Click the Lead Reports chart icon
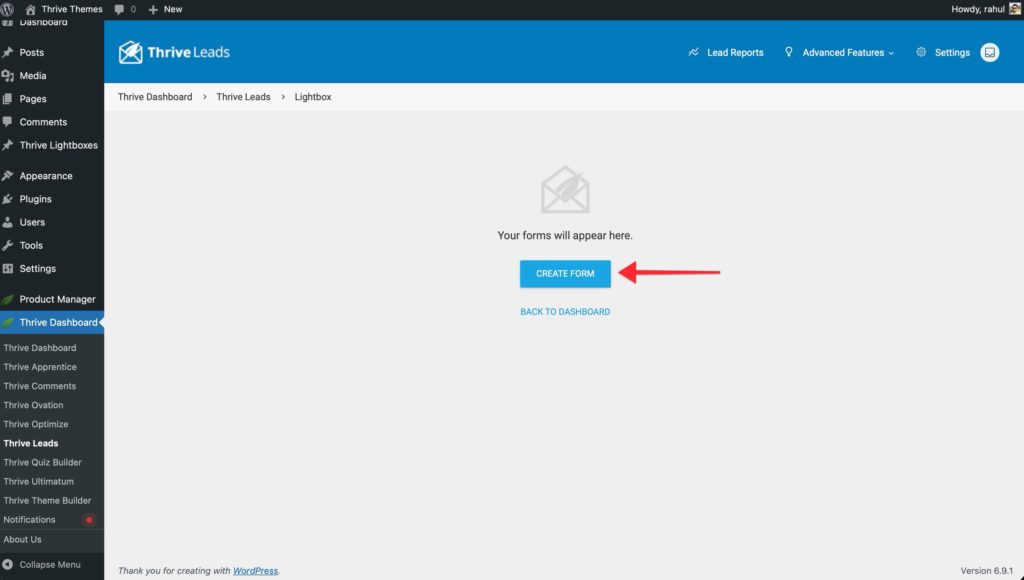 point(693,52)
